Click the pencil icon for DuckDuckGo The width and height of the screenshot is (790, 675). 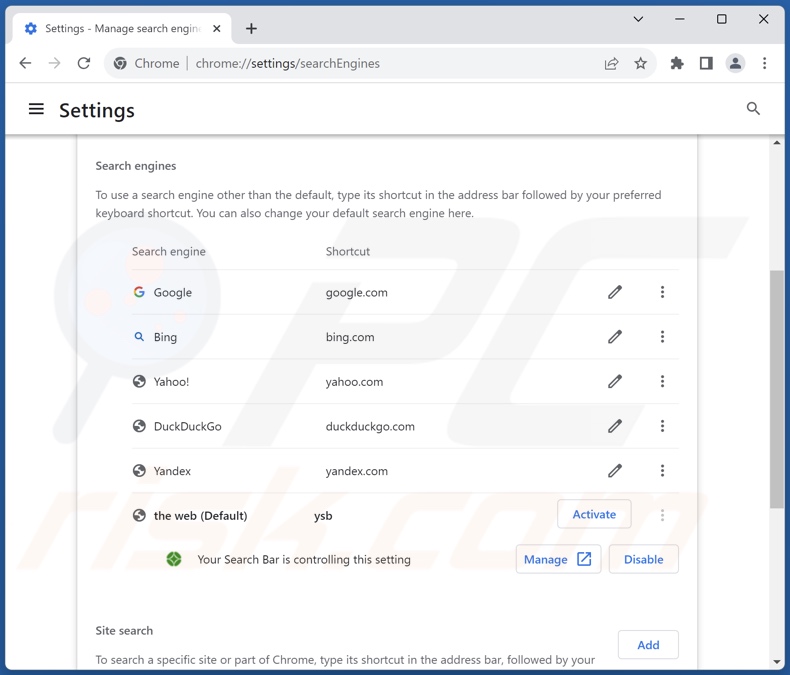click(x=615, y=426)
